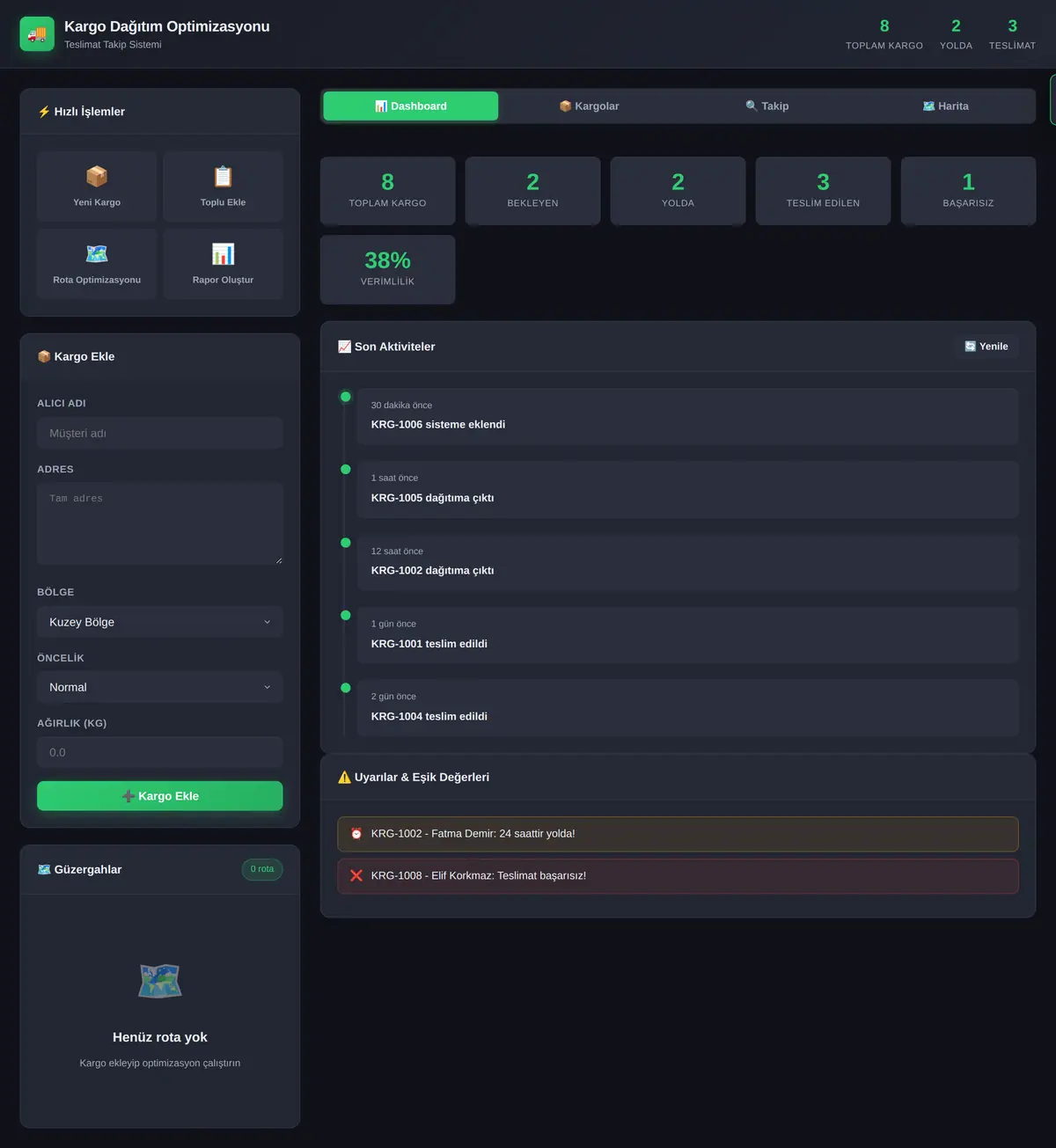1056x1148 pixels.
Task: Click the warning triangle icon beside Uyarılar
Action: click(x=344, y=777)
